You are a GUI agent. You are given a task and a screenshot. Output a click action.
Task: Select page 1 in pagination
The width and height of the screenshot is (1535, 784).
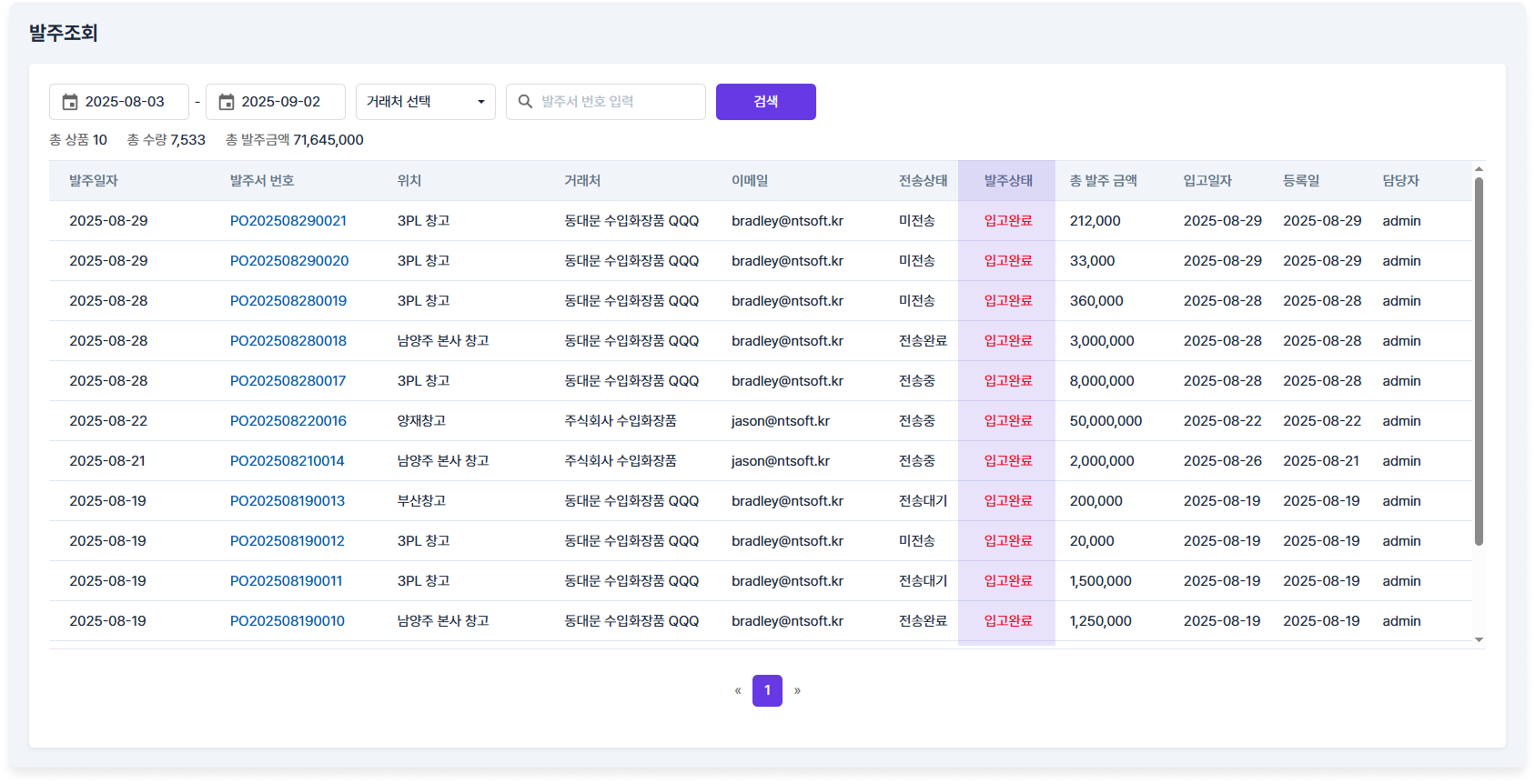767,690
